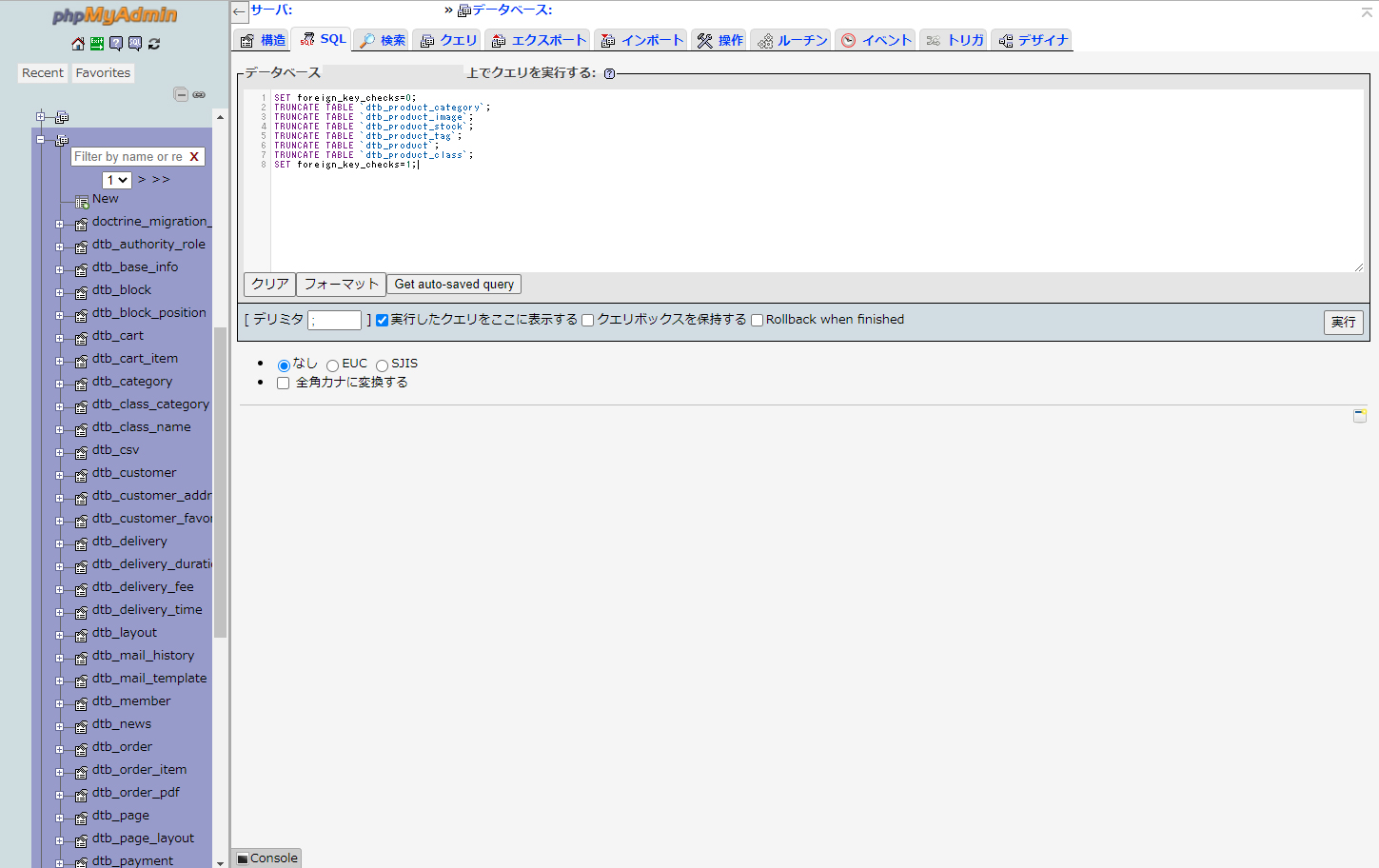Open the 構造 (Structure) tab
This screenshot has width=1379, height=868.
click(262, 40)
